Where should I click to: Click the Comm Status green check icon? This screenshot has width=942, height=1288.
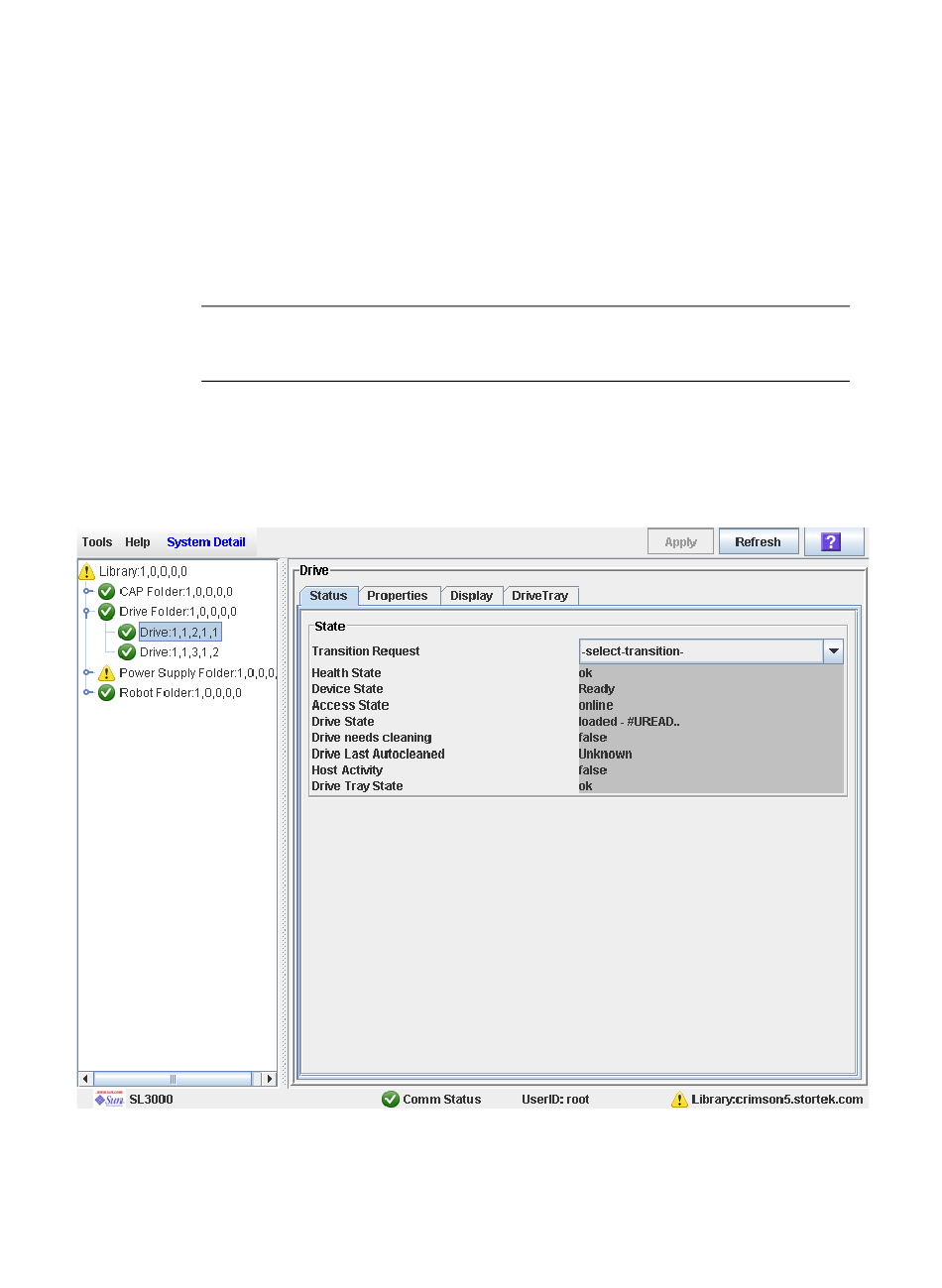(391, 1100)
